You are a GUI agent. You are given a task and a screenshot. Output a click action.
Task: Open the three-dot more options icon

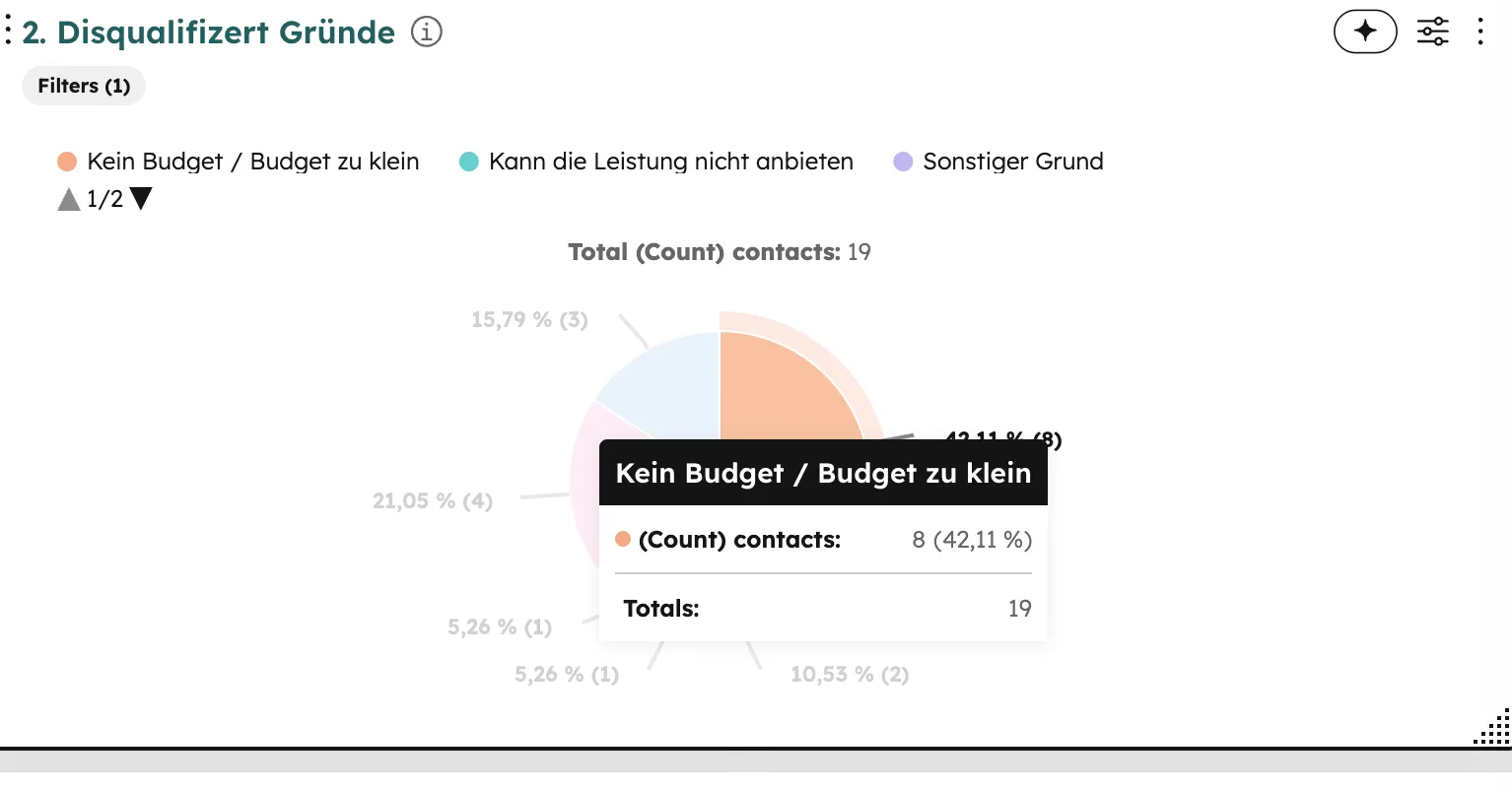[x=1480, y=31]
